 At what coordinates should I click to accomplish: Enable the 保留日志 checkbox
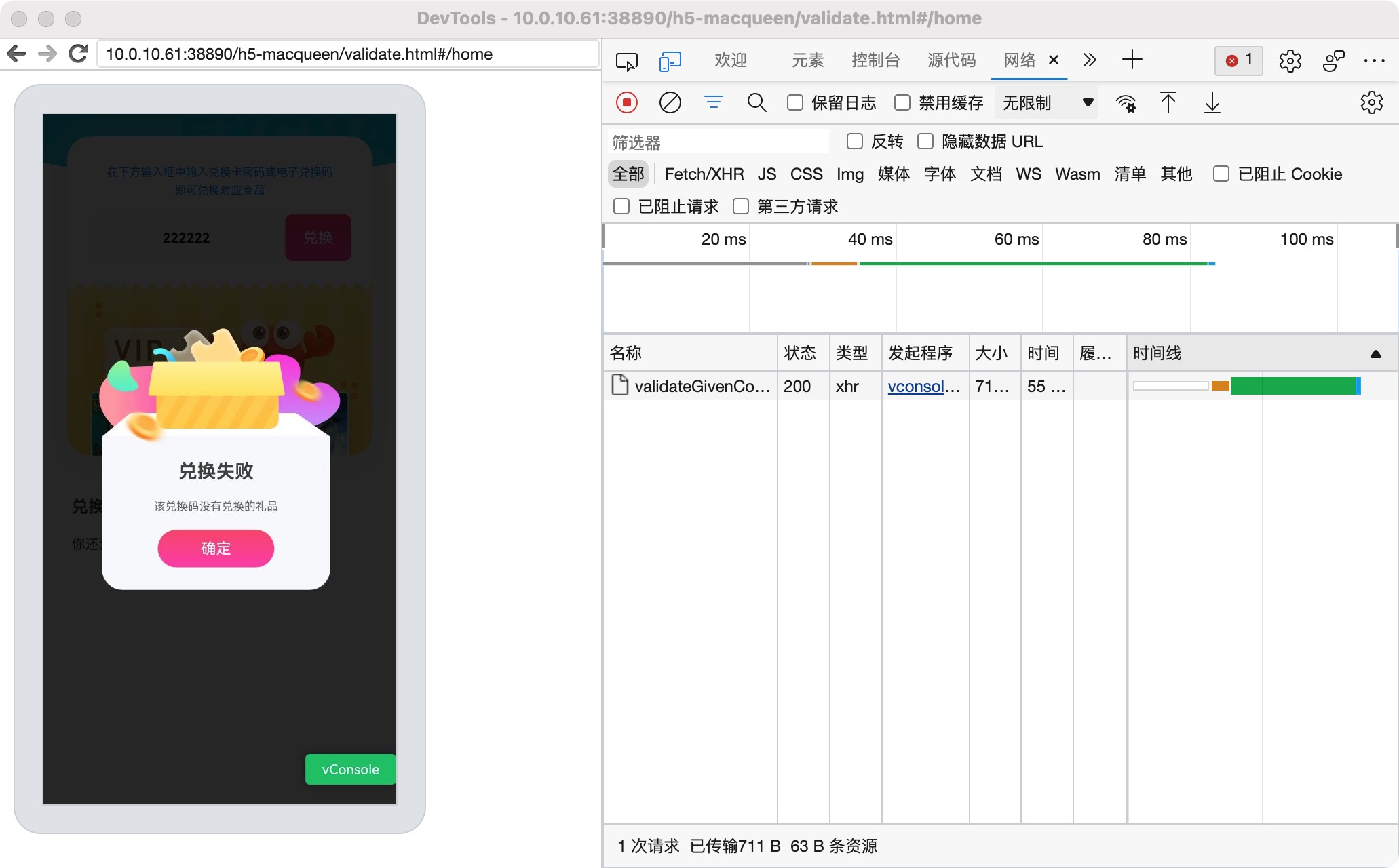coord(795,103)
